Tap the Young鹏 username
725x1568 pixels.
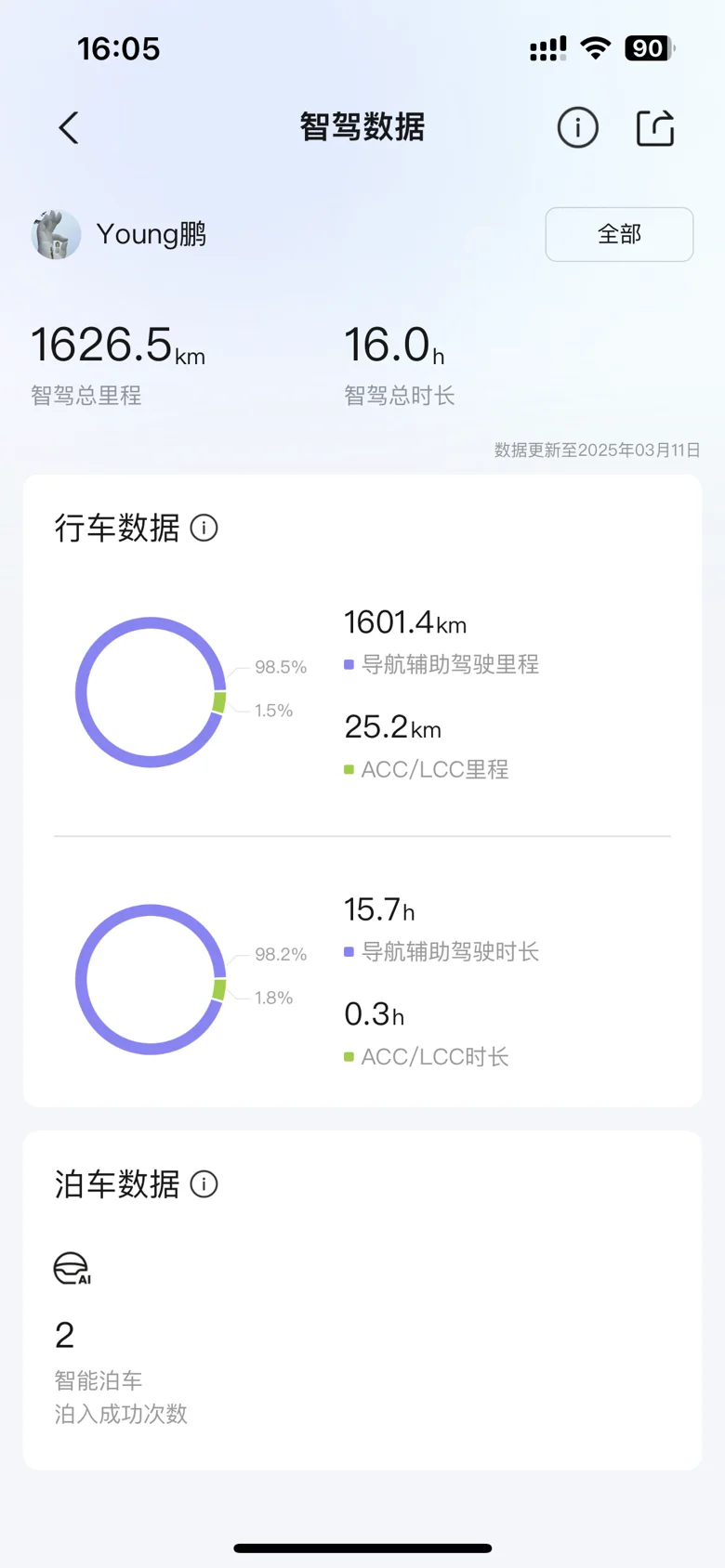[x=152, y=234]
